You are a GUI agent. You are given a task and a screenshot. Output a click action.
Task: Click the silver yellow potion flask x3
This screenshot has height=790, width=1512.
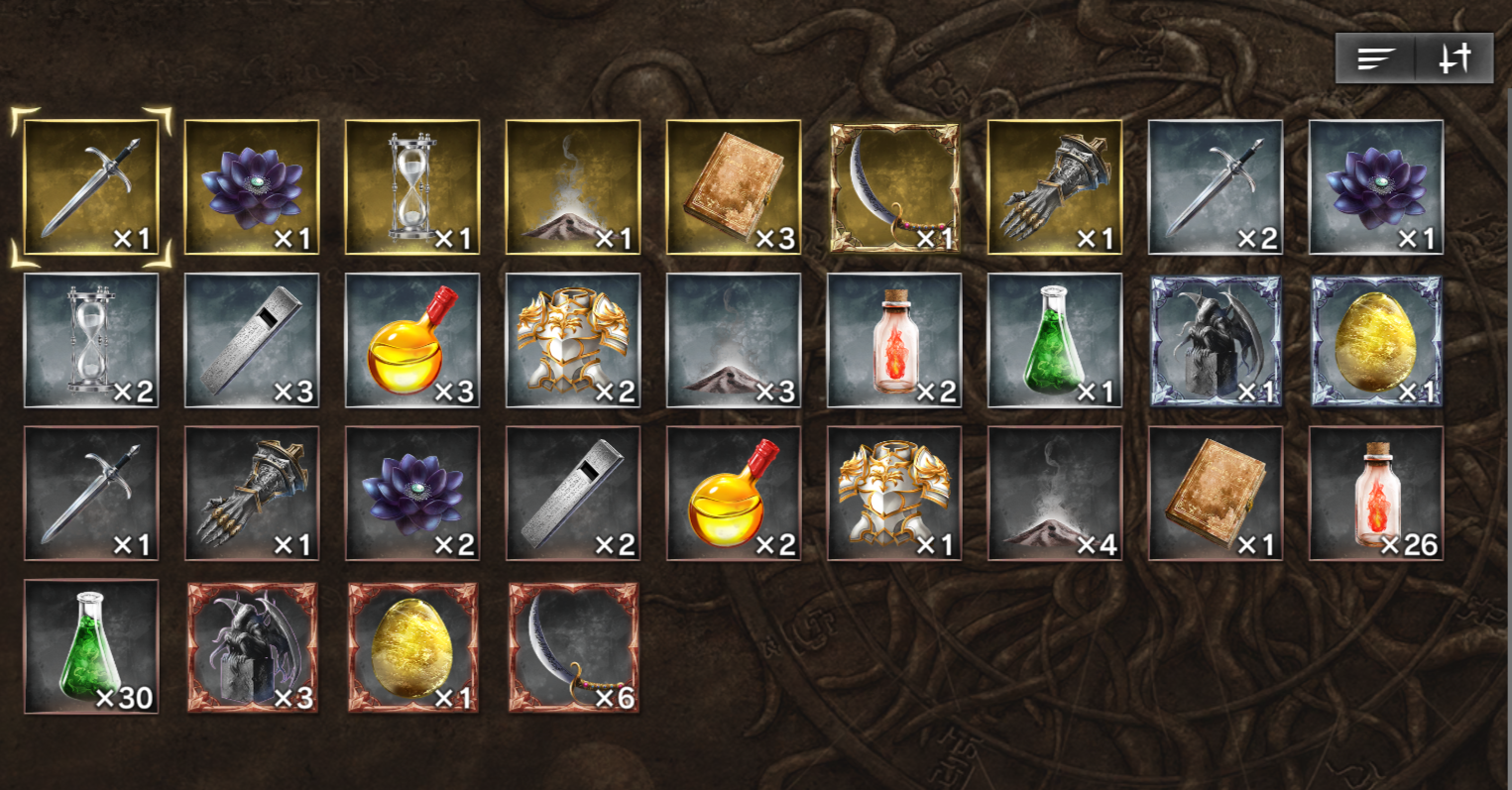pyautogui.click(x=412, y=340)
